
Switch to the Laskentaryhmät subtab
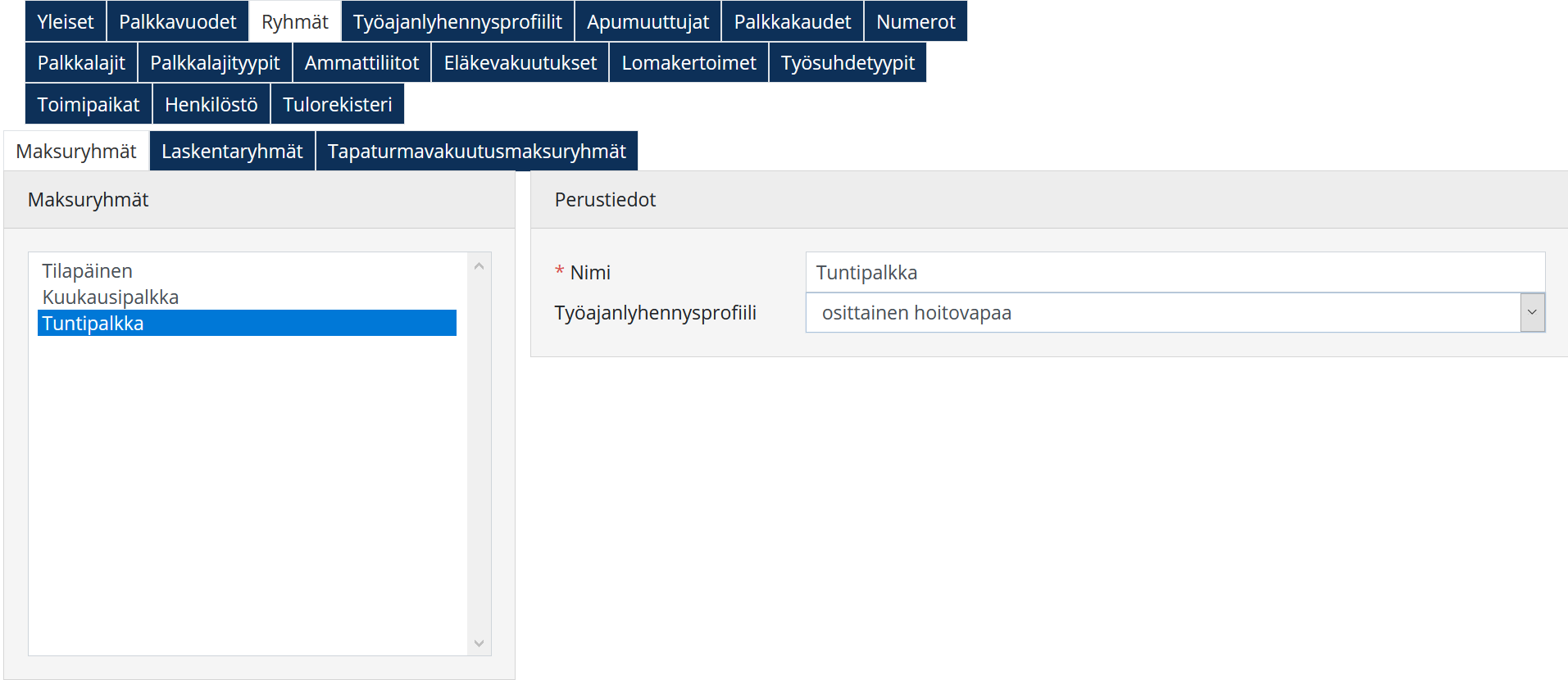tap(232, 152)
